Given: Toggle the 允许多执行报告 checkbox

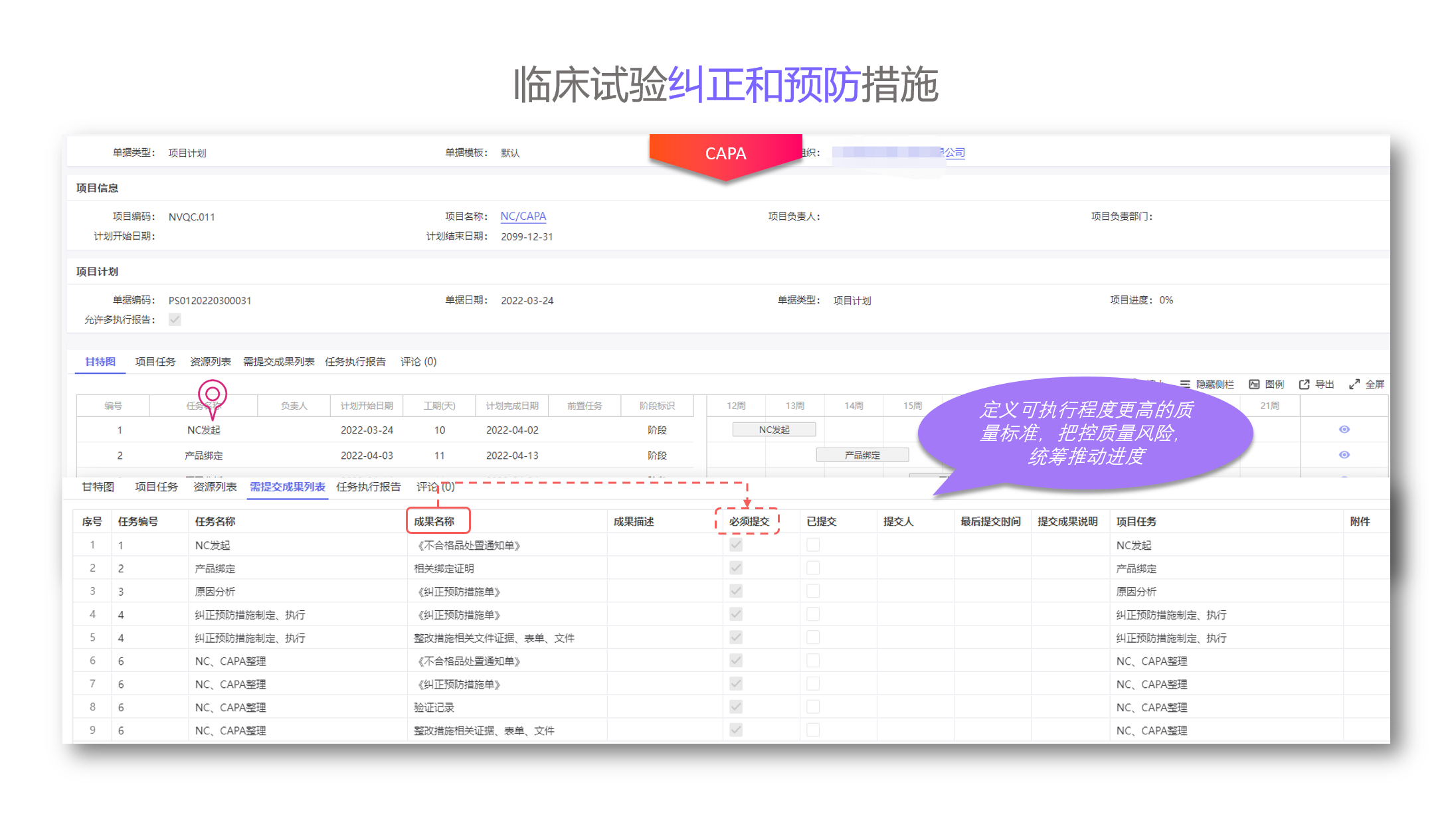Looking at the screenshot, I should 175,319.
